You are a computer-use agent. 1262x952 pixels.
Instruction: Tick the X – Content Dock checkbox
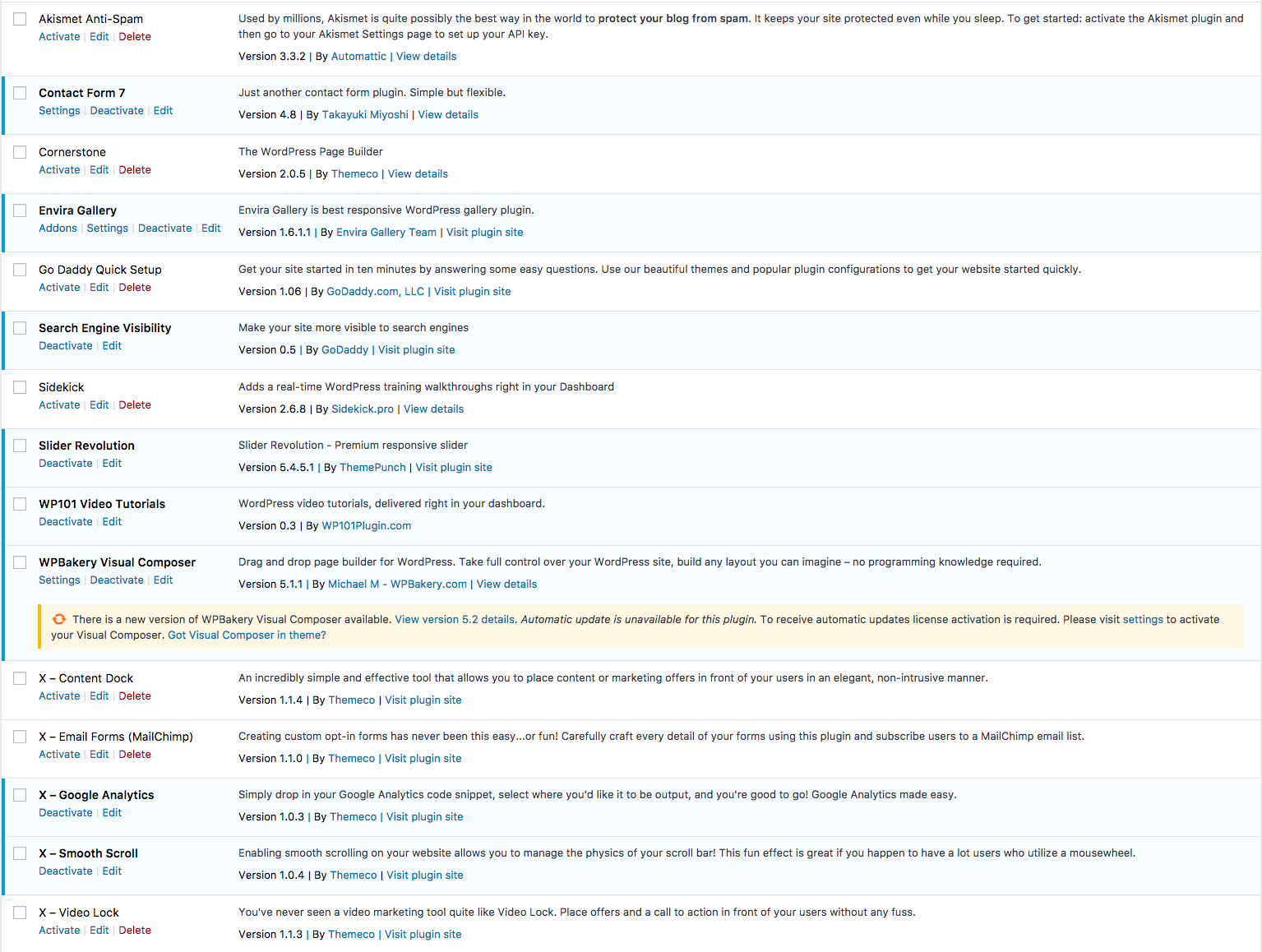tap(20, 678)
